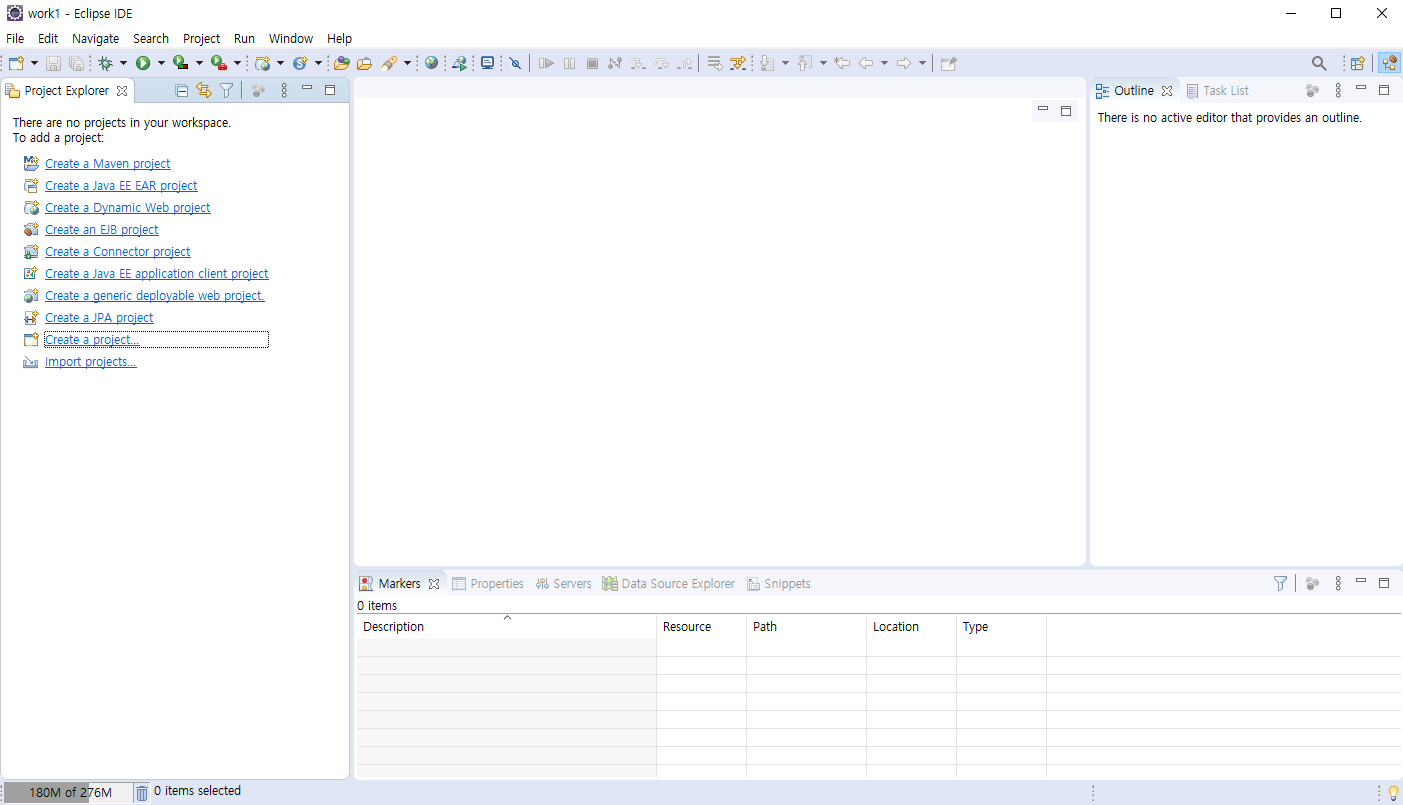
Task: Open the Project menu
Action: 201,38
